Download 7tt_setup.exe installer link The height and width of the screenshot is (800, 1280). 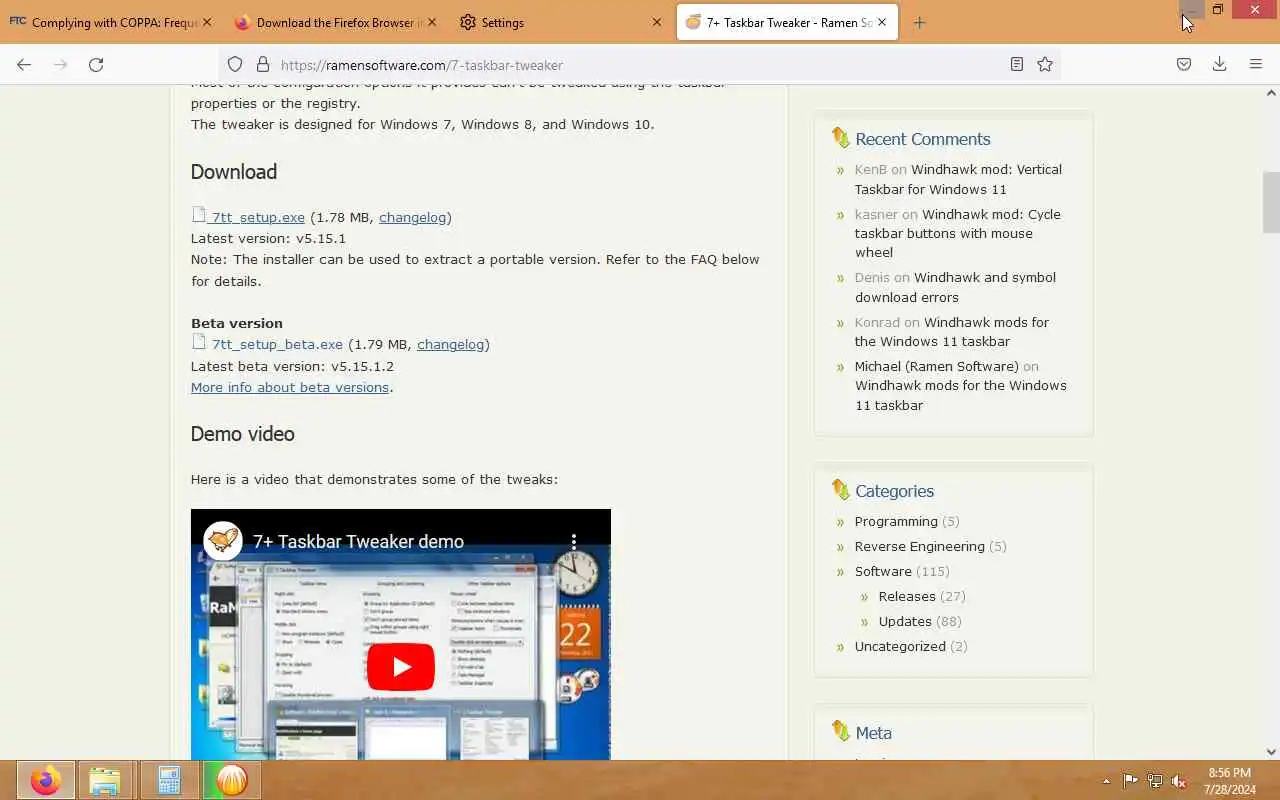(x=258, y=217)
